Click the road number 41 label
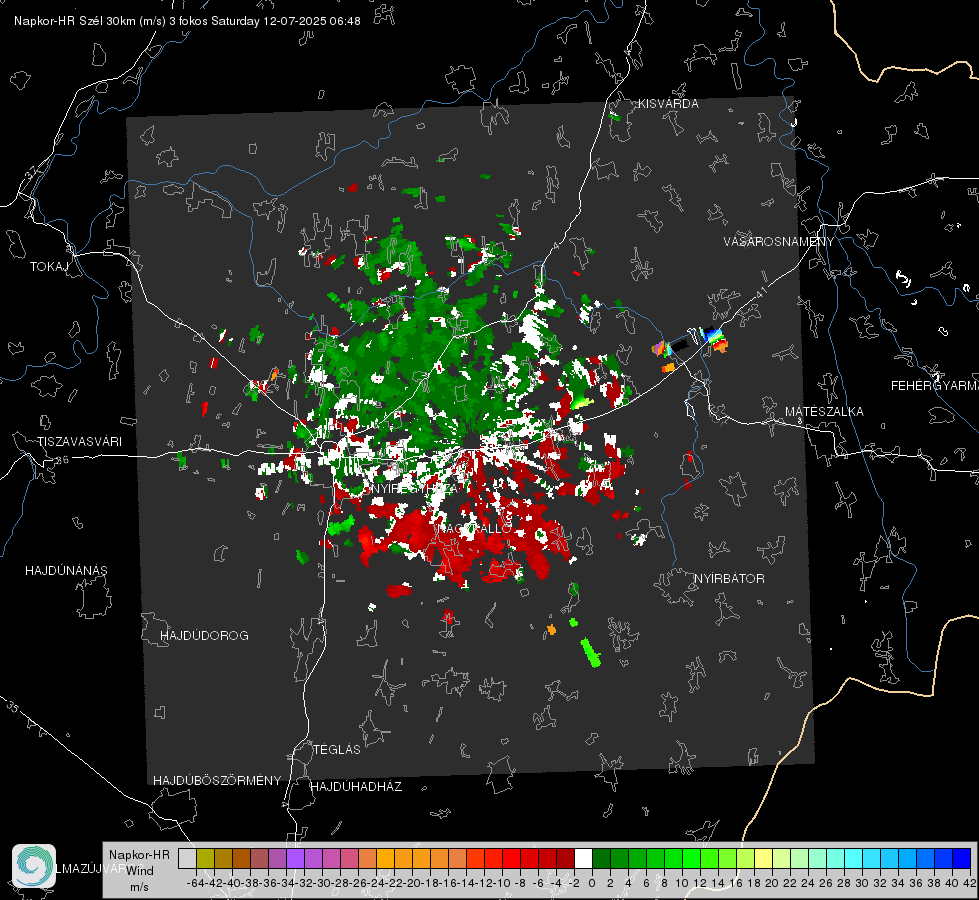Viewport: 979px width, 900px height. tap(761, 291)
